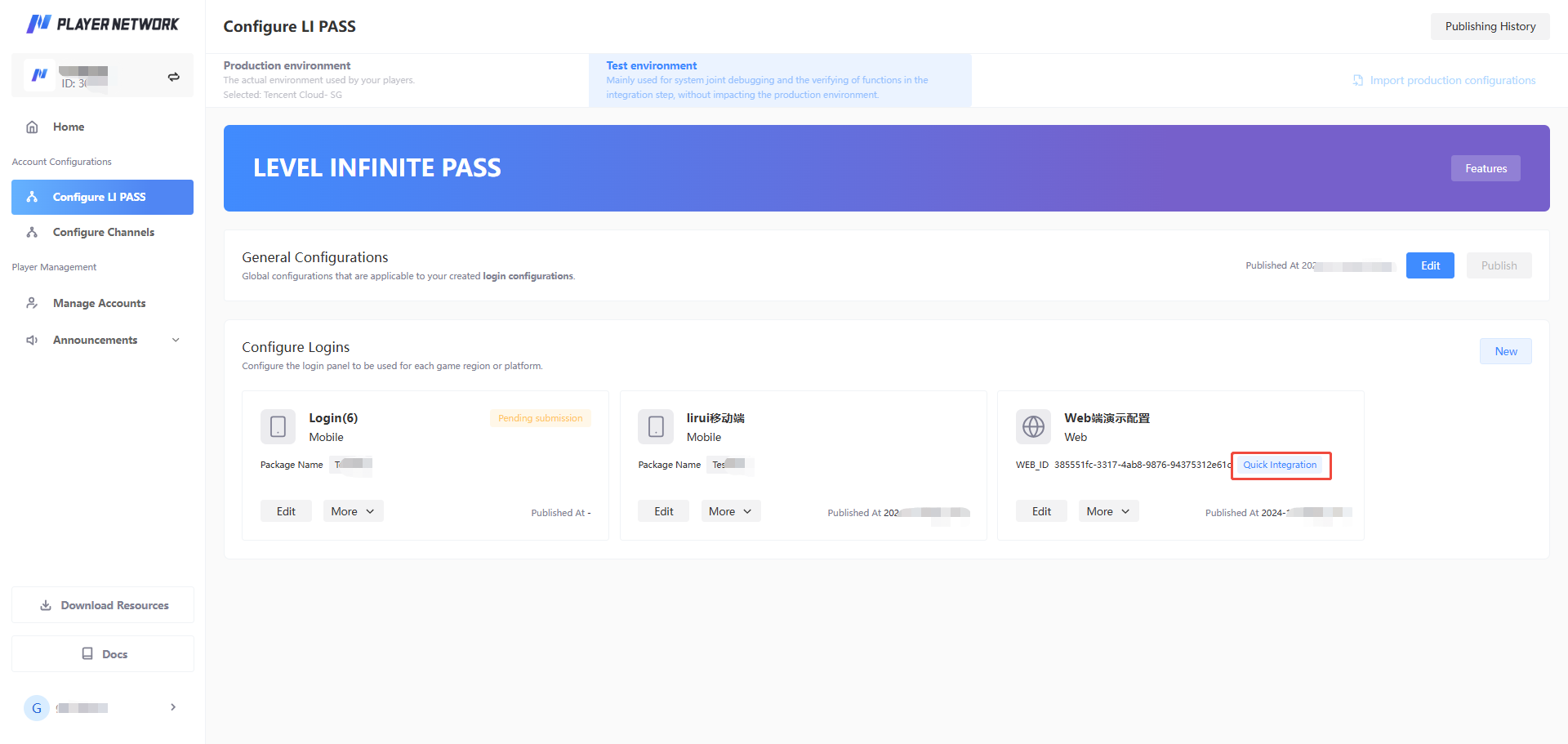Open the More dropdown on Login(6) card
The image size is (1568, 744).
tap(353, 510)
